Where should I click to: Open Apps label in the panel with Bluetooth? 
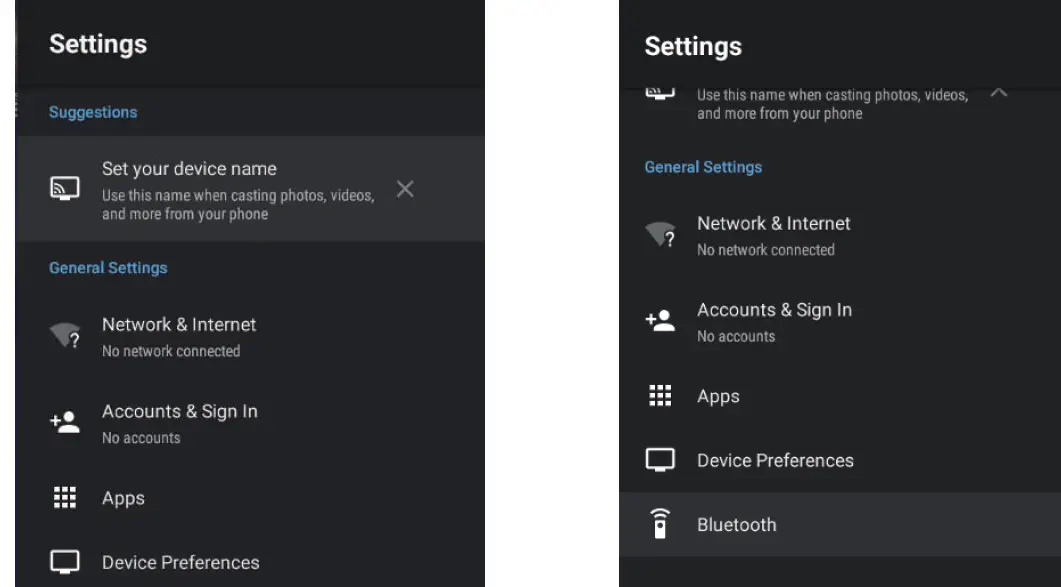tap(718, 397)
